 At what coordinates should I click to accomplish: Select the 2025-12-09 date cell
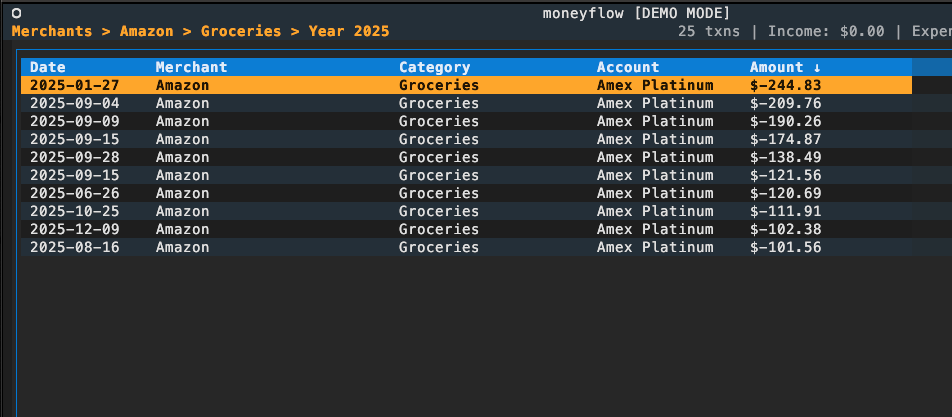(75, 229)
